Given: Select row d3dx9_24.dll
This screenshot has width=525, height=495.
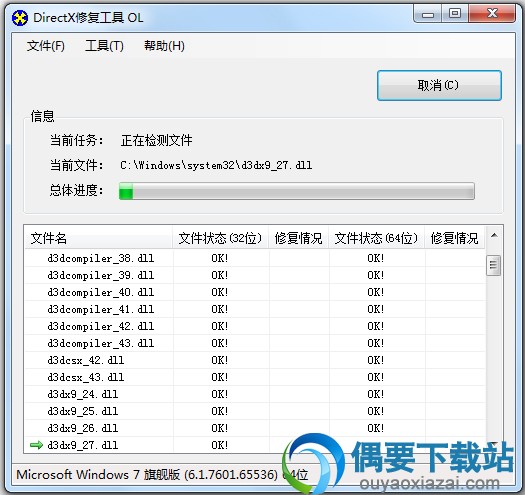Looking at the screenshot, I should (x=255, y=394).
